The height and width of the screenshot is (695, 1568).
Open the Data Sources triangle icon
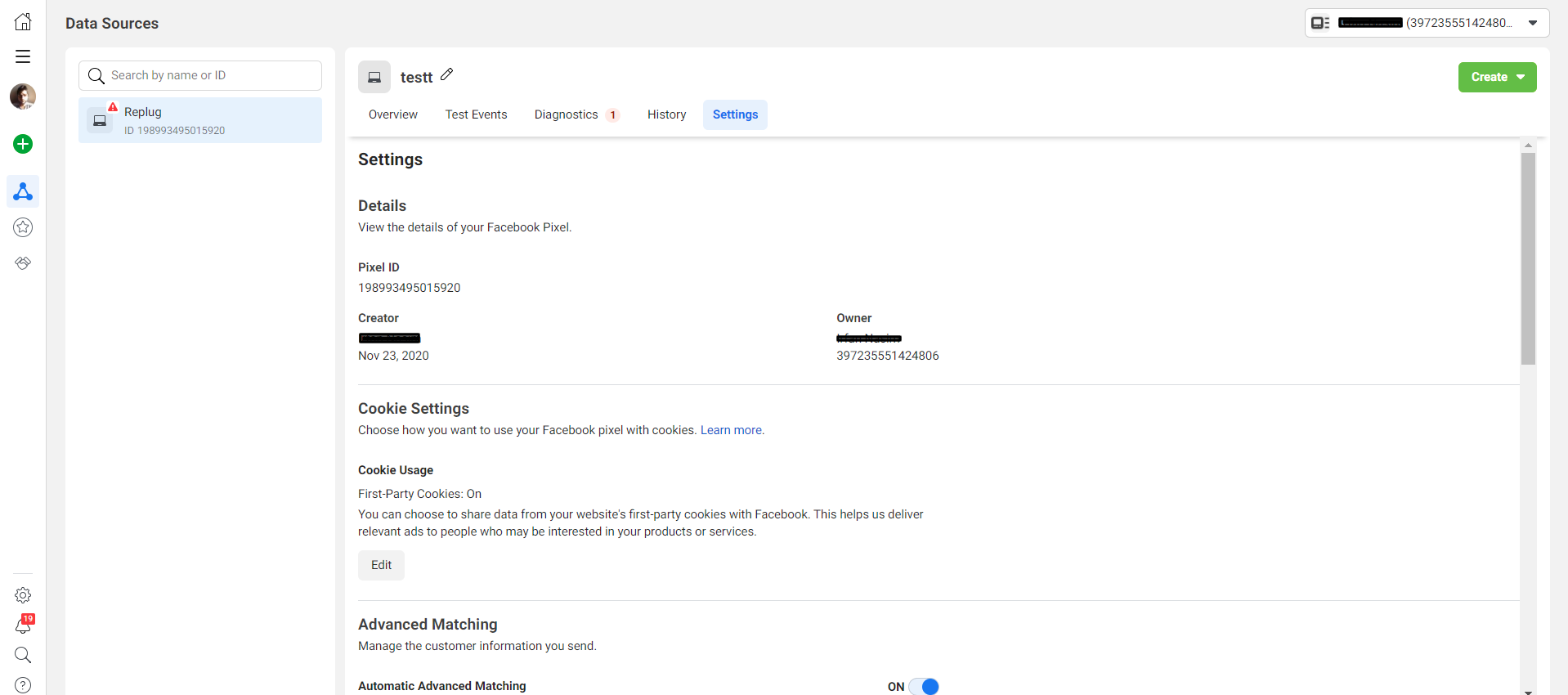tap(23, 191)
